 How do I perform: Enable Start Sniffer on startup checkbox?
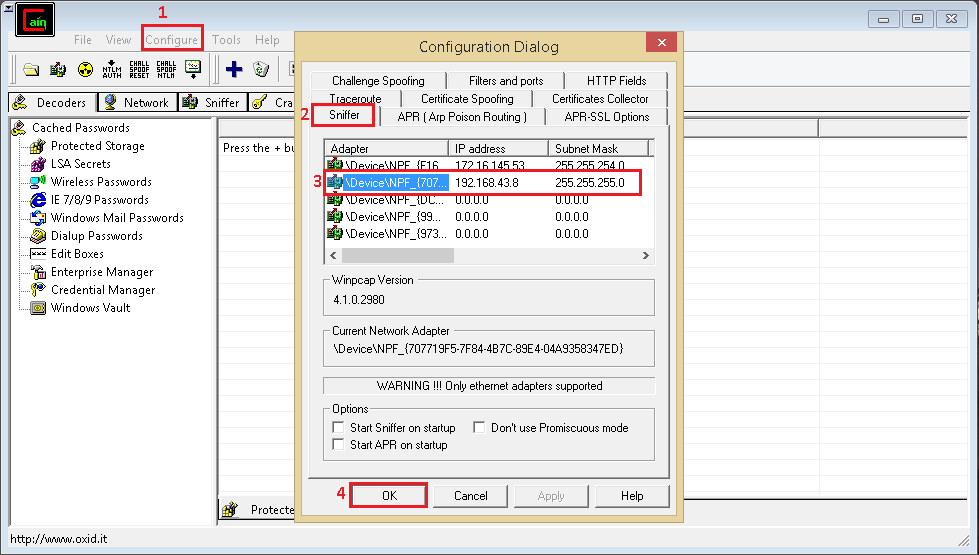click(x=338, y=428)
